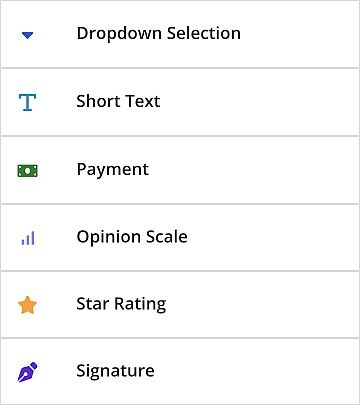Click the purple pen nib Signature icon
This screenshot has height=405, width=360.
[27, 372]
